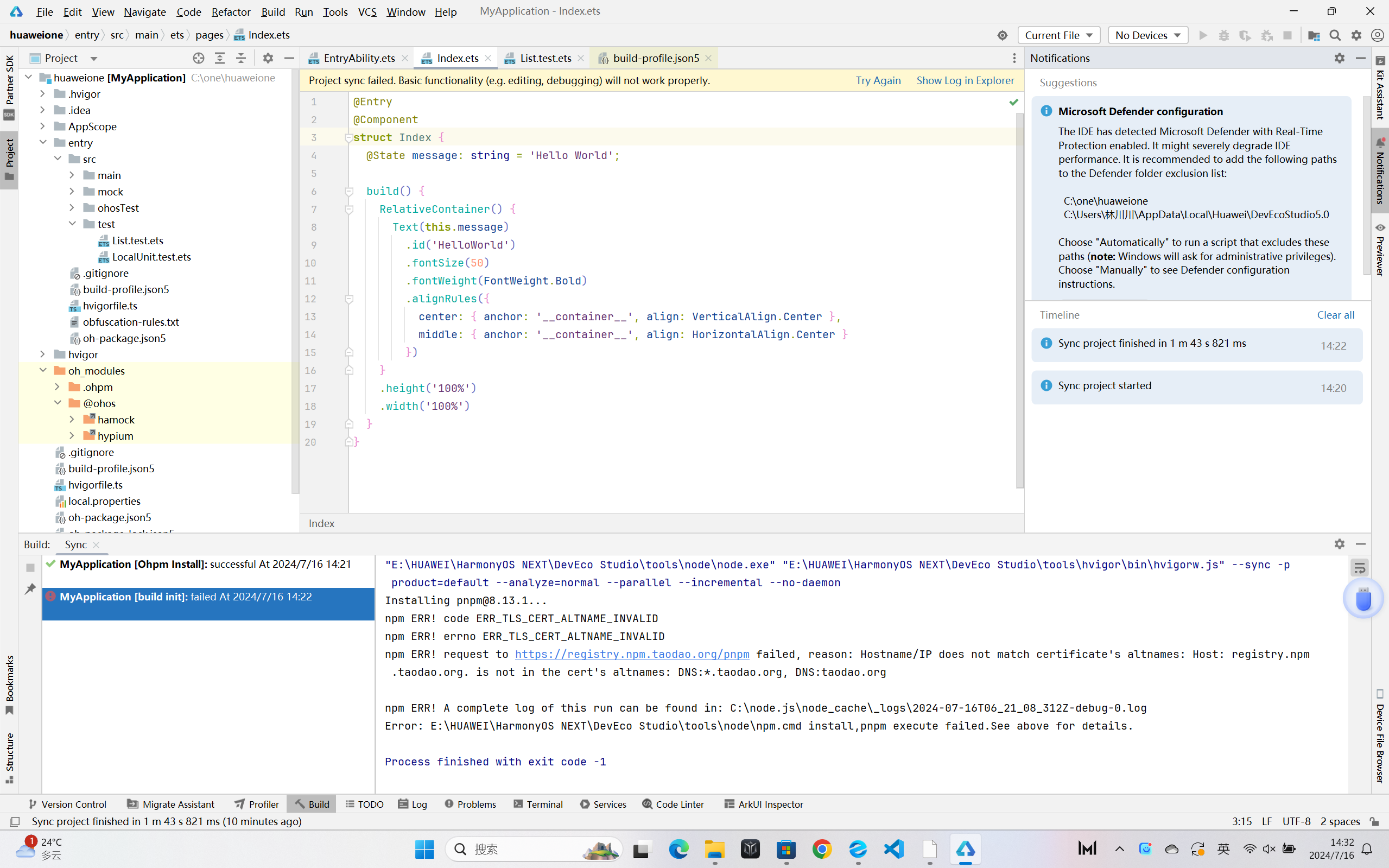Open the Navigate menu
1389x868 pixels.
144,11
